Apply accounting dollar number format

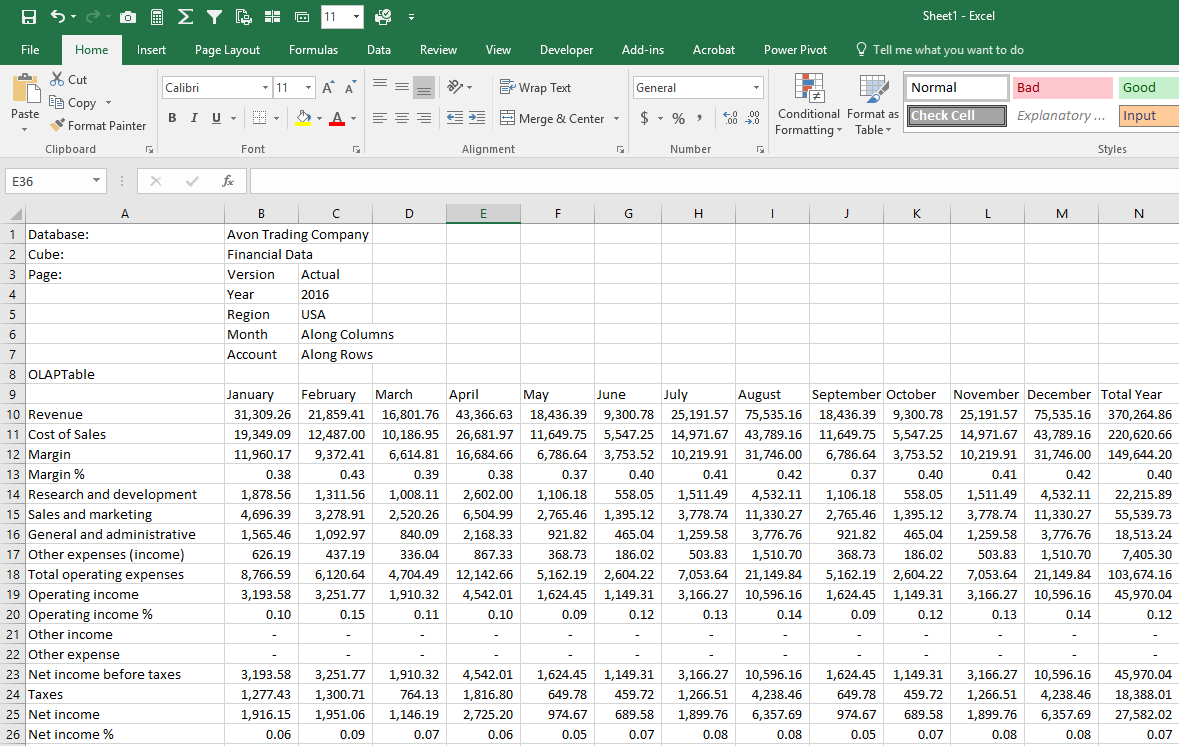[x=644, y=118]
